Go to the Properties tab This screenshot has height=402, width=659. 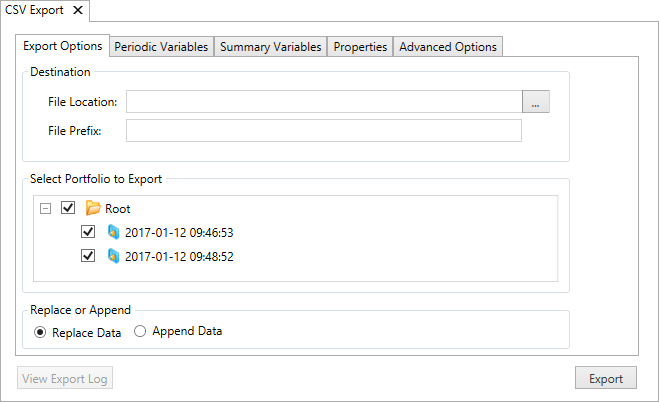pos(360,47)
